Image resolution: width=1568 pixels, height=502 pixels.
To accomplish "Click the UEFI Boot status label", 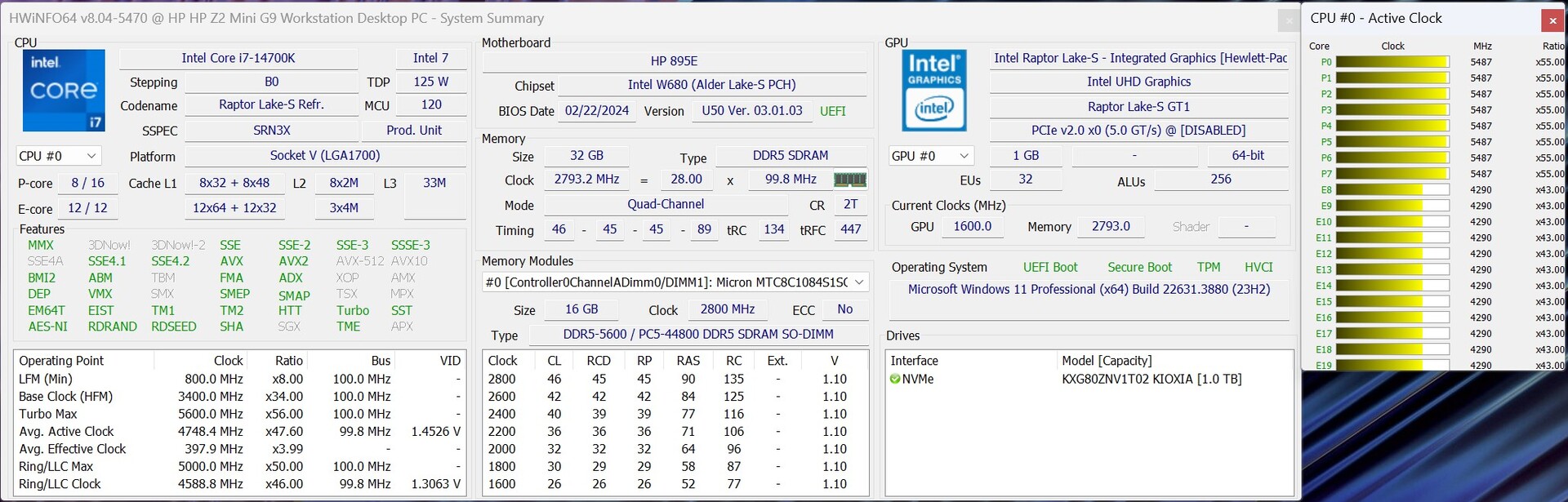I will pos(1050,268).
